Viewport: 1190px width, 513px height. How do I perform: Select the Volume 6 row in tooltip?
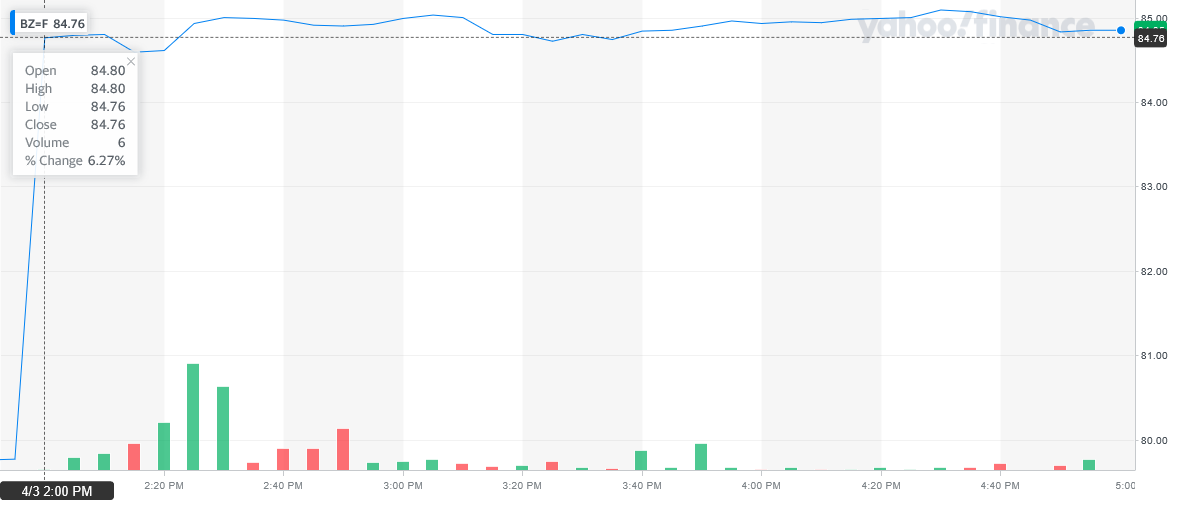coord(75,143)
